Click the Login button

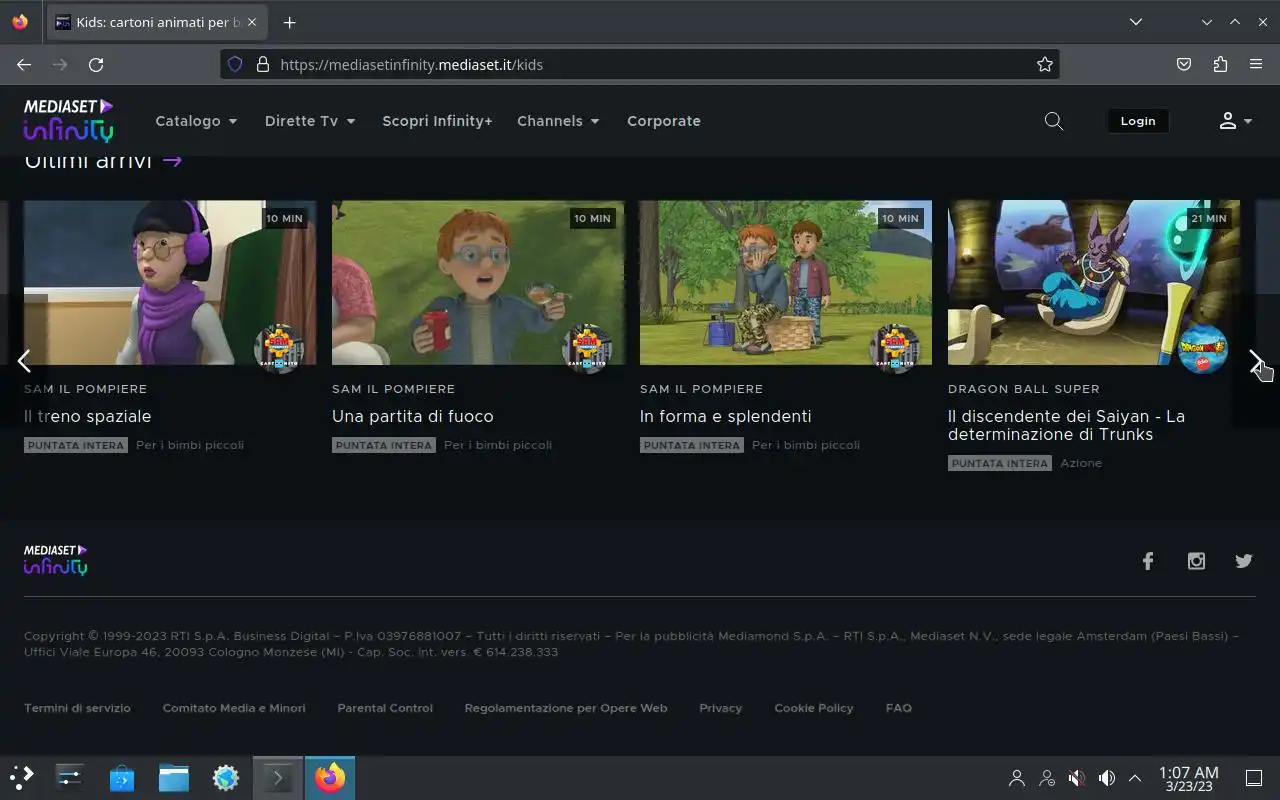coord(1137,121)
